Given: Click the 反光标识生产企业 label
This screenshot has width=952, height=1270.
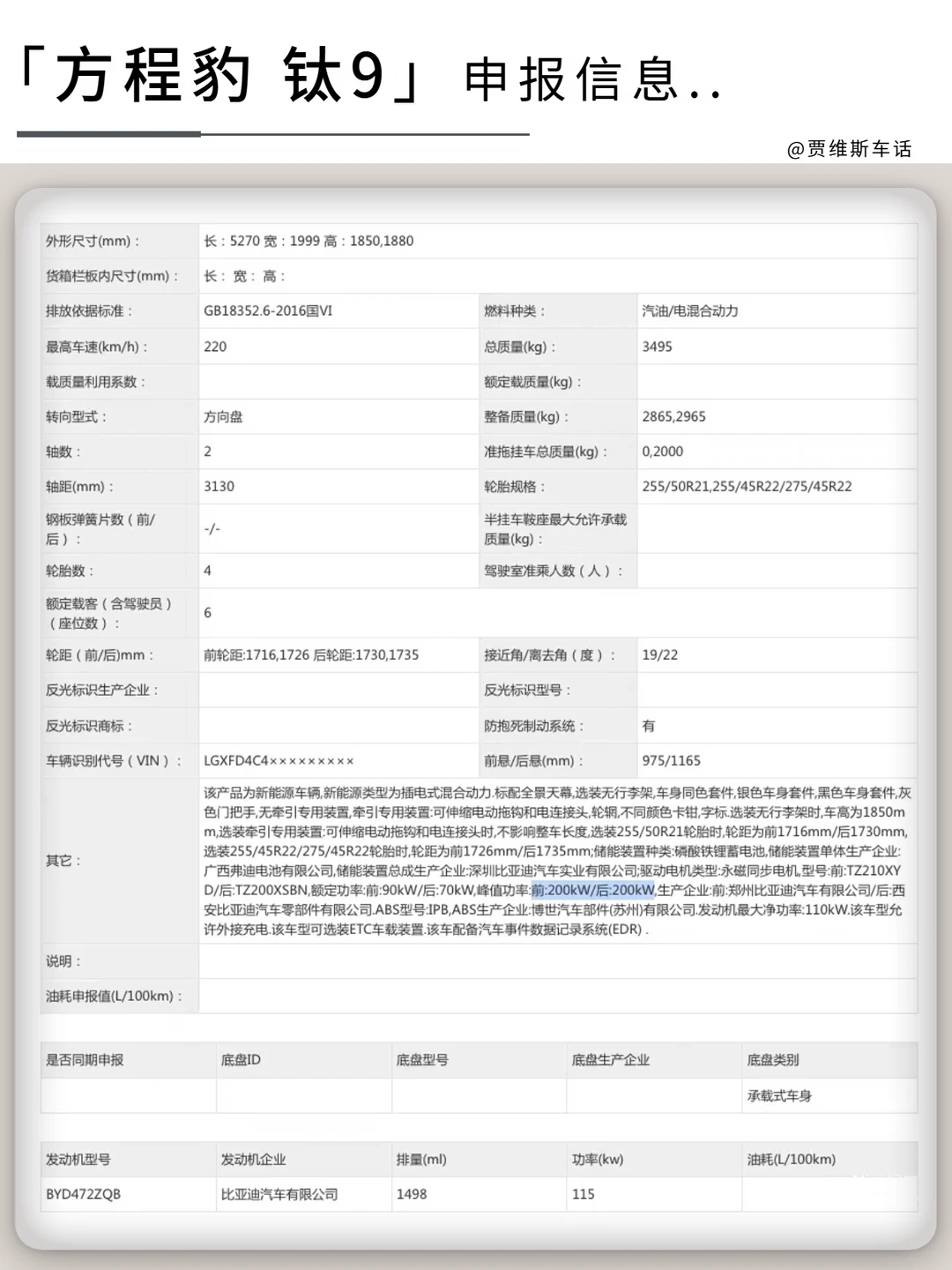Looking at the screenshot, I should pos(102,690).
